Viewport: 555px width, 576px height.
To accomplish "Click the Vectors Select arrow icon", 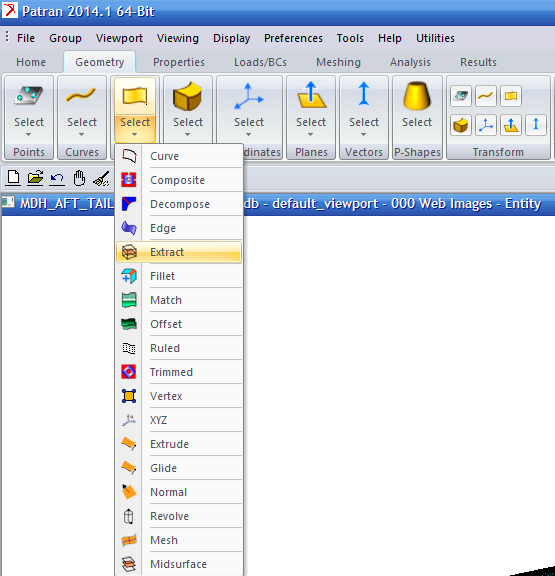I will click(364, 94).
